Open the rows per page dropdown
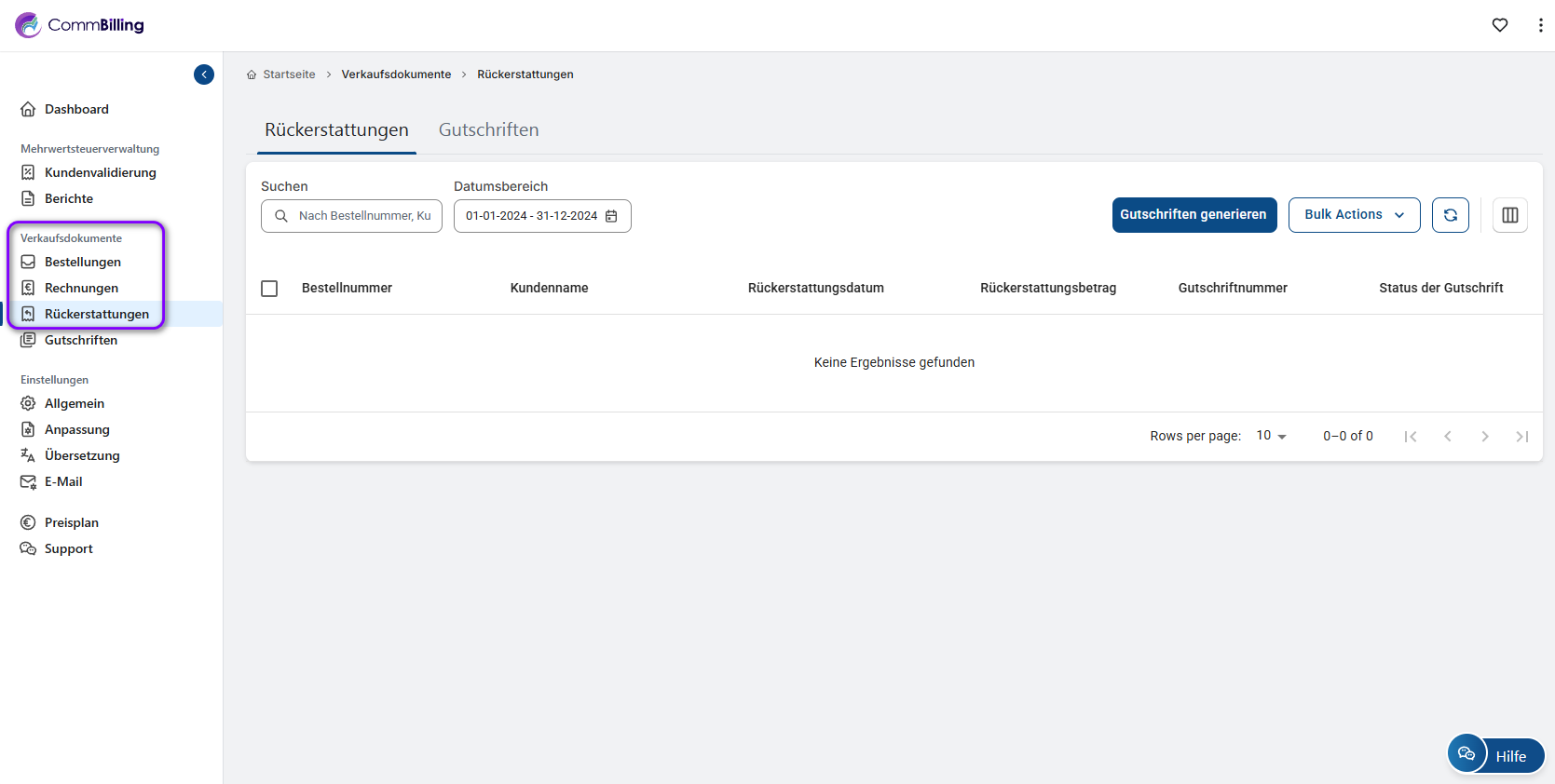This screenshot has width=1555, height=784. [1271, 436]
